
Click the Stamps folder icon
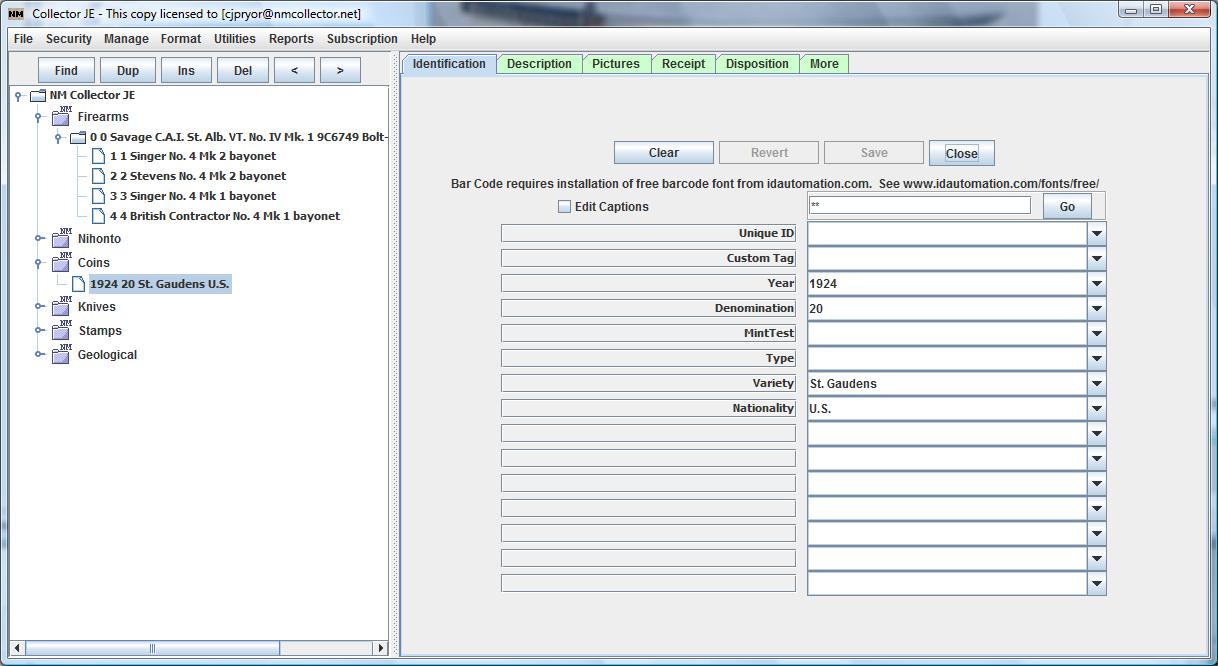click(61, 331)
